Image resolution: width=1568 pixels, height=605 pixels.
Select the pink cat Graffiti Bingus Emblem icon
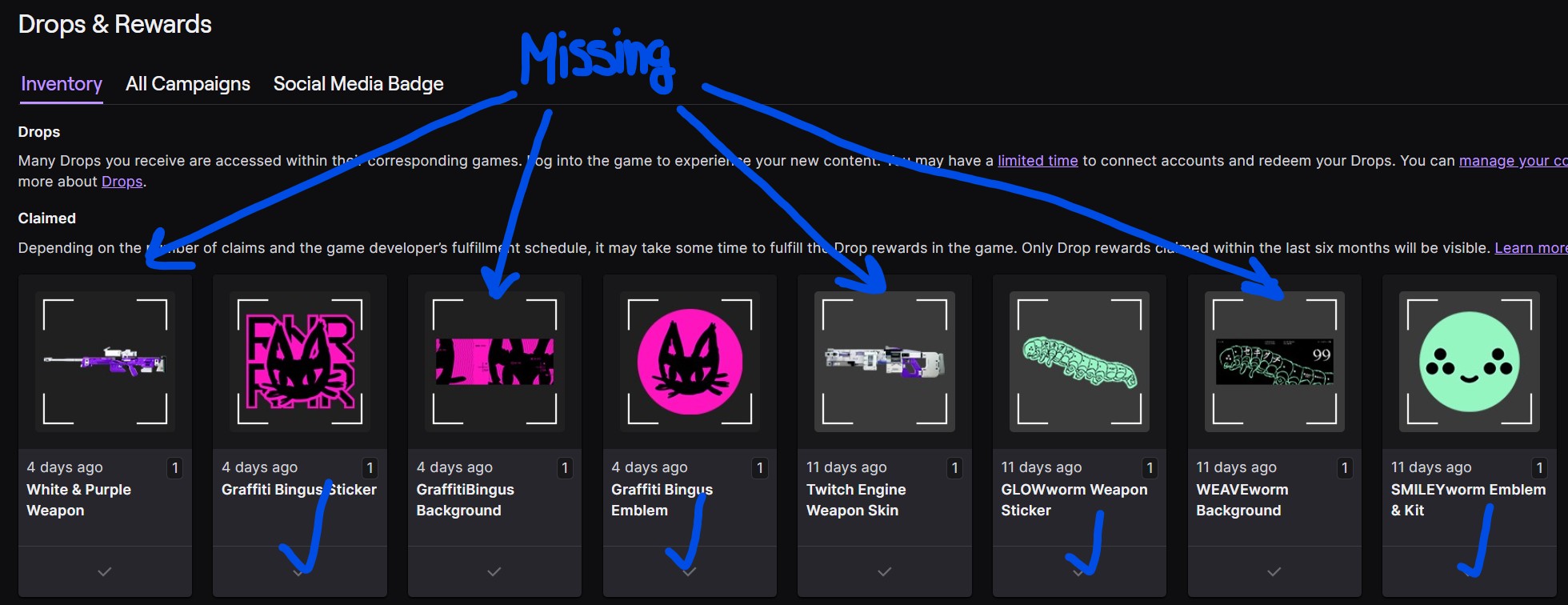point(690,362)
